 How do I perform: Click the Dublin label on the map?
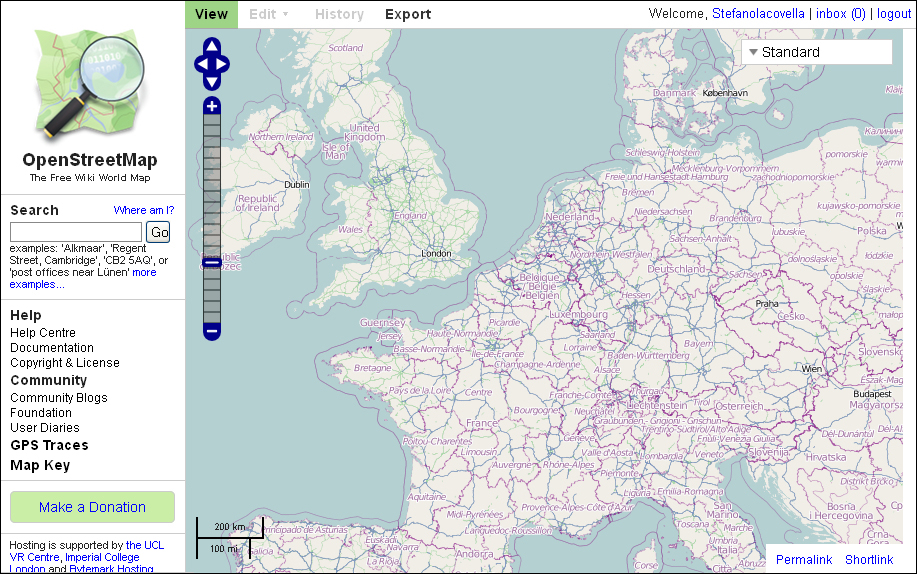pos(297,184)
